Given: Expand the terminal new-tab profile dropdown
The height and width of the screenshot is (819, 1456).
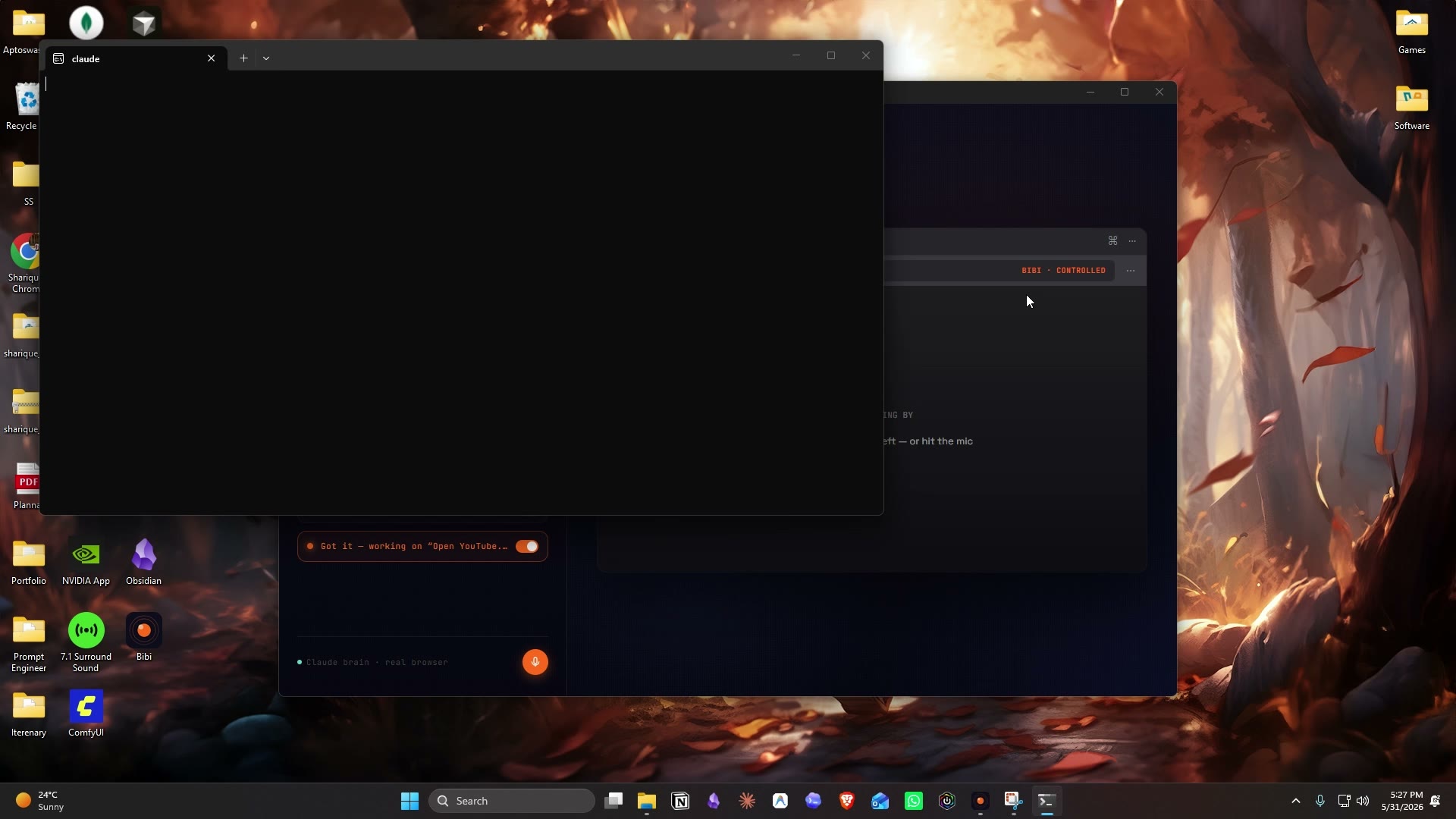Looking at the screenshot, I should (x=266, y=58).
